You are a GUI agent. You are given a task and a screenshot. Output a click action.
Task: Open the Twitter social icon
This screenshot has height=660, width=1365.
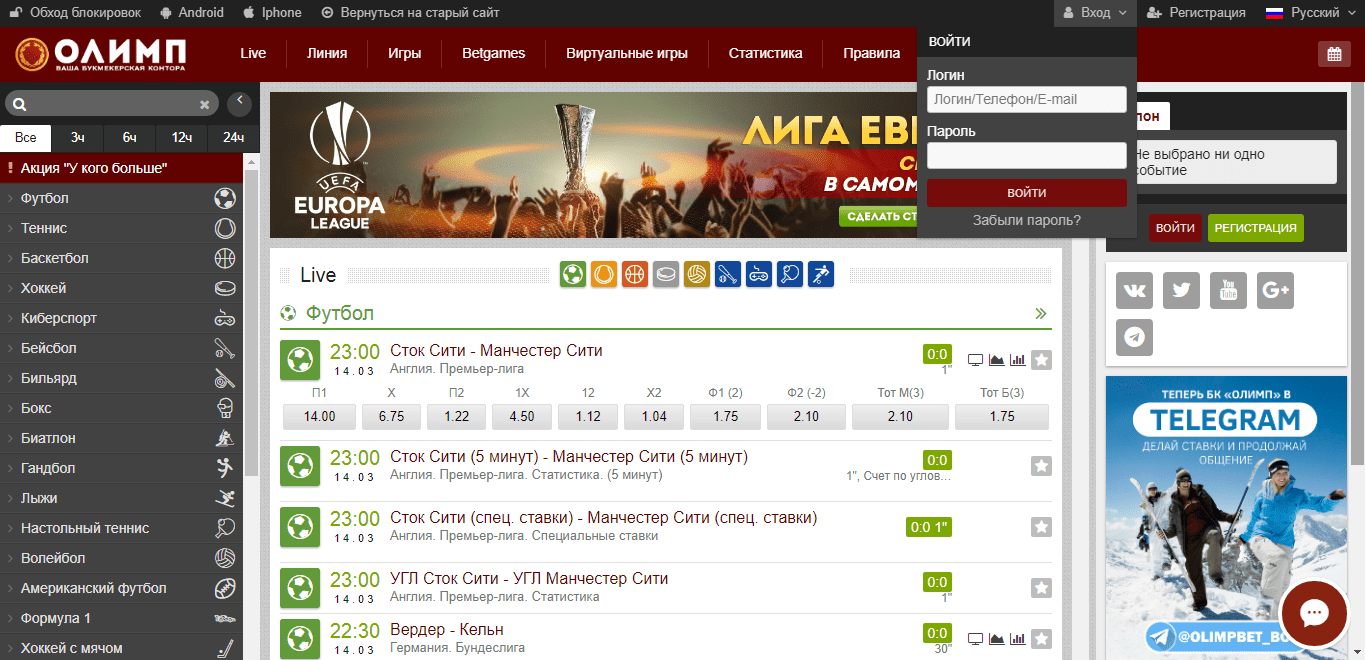pyautogui.click(x=1181, y=290)
